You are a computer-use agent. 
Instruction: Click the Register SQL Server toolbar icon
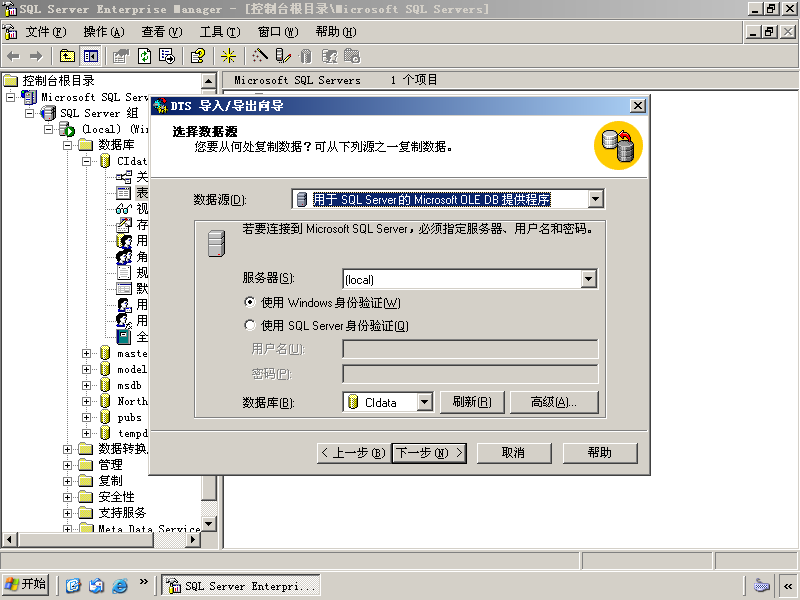coord(283,56)
